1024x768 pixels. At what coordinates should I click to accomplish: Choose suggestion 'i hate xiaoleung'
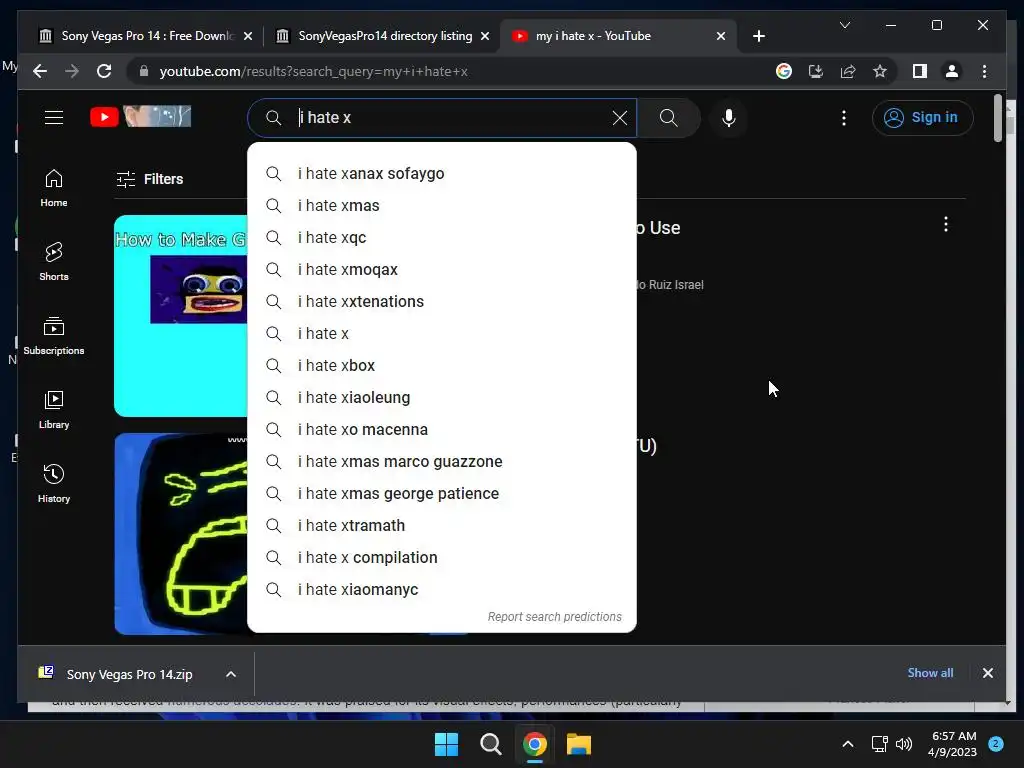coord(441,397)
